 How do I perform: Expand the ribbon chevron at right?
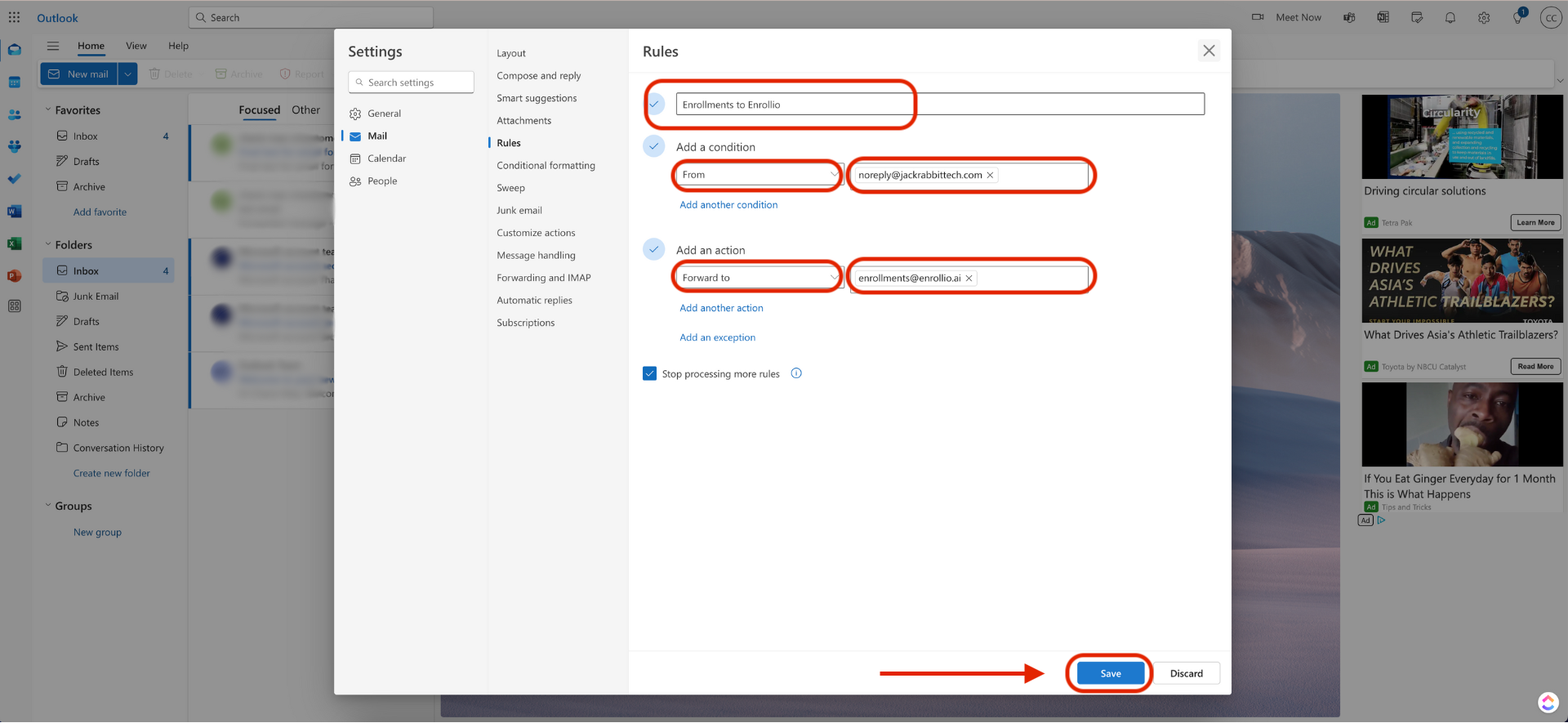(1560, 80)
